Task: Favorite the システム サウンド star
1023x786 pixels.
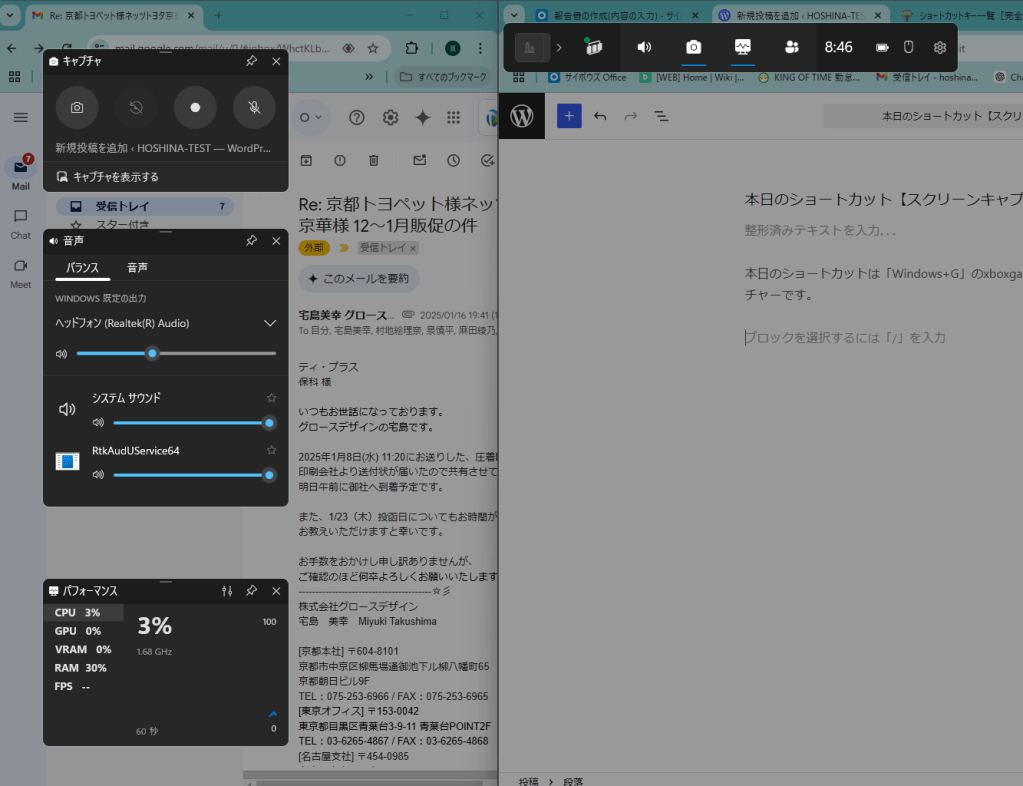Action: coord(271,398)
